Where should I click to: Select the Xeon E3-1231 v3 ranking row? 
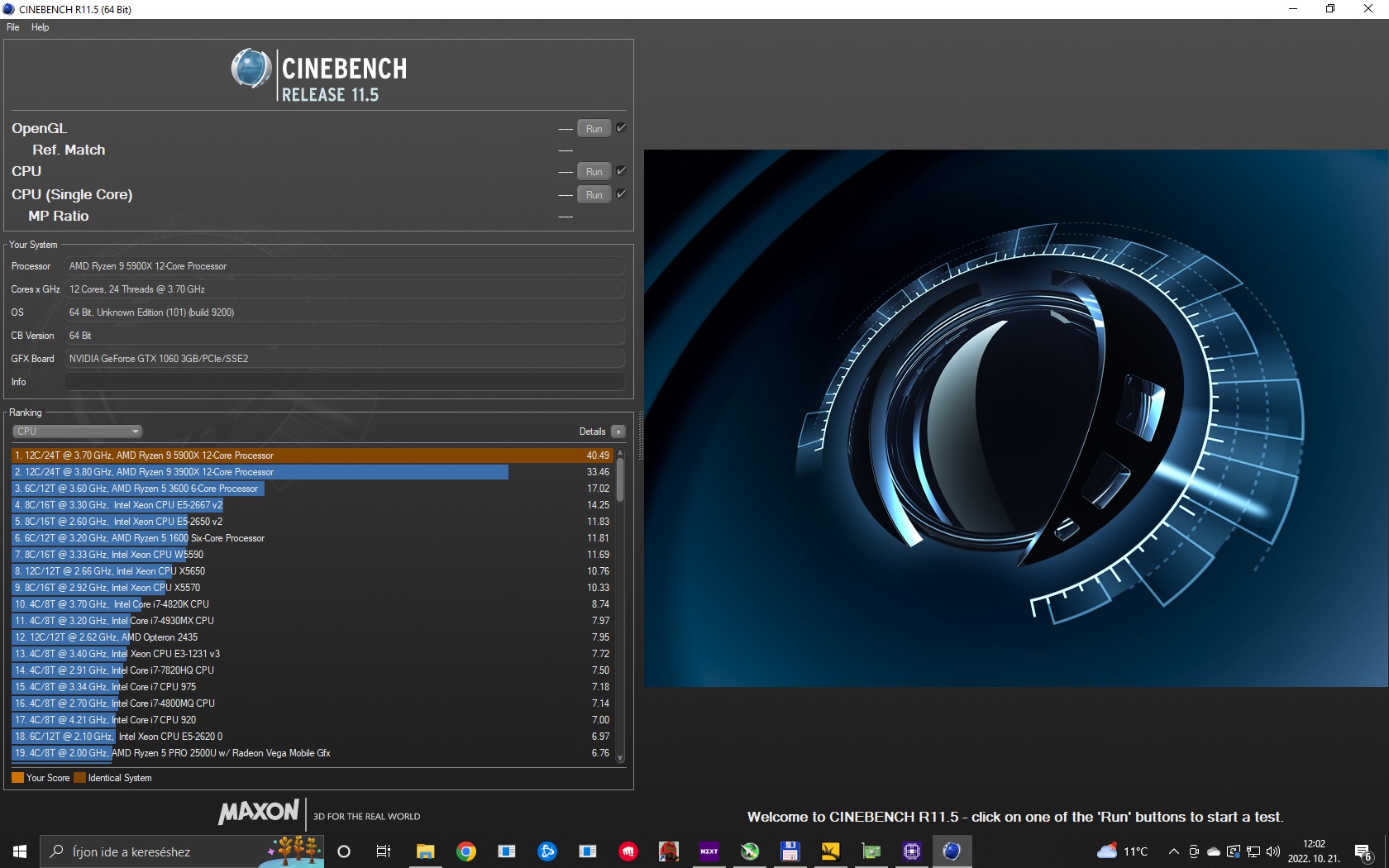[313, 654]
